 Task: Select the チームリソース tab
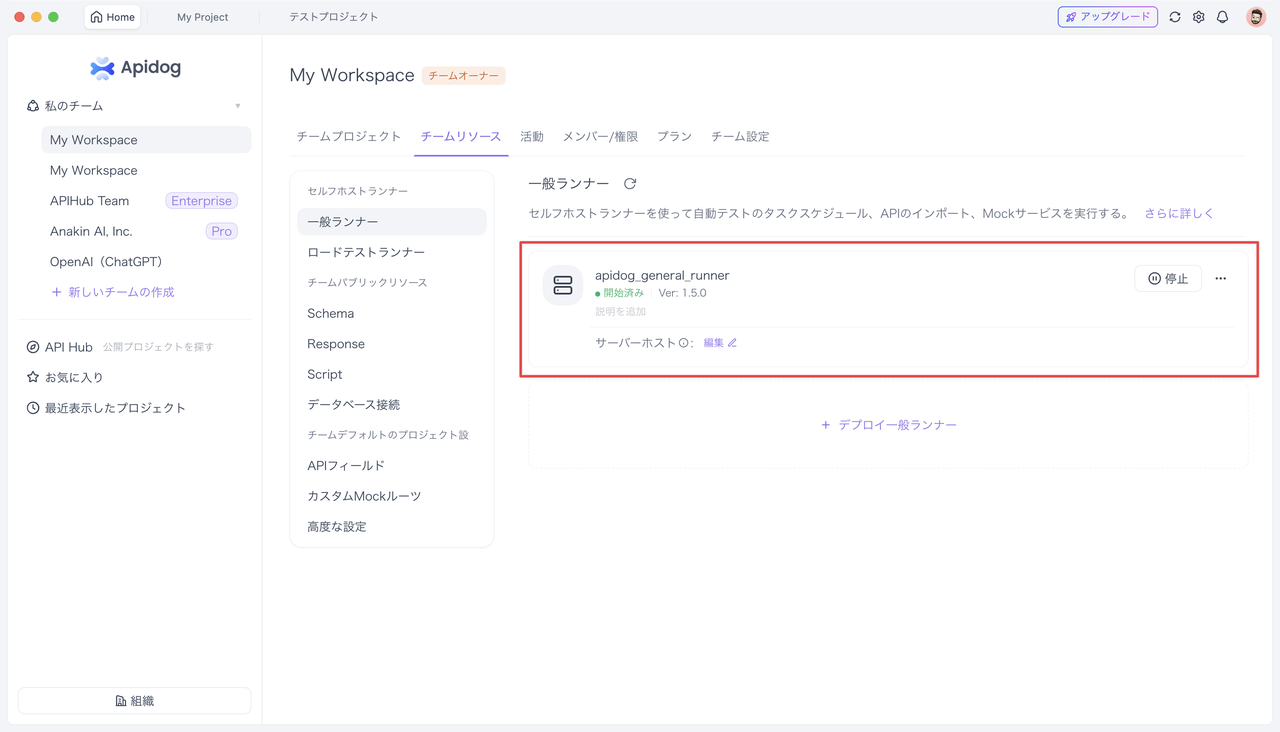click(x=461, y=136)
